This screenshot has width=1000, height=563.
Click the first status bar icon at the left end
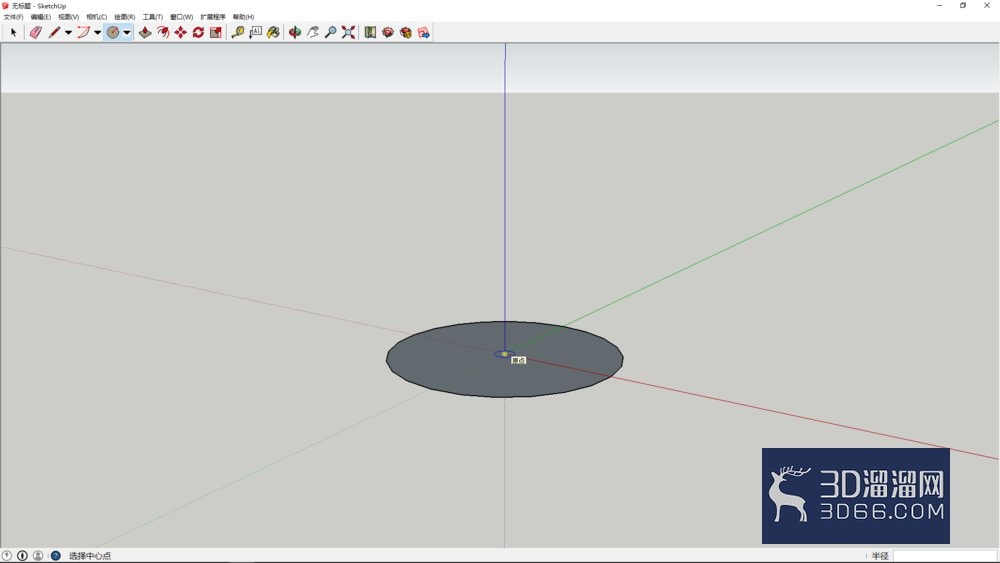[x=7, y=555]
